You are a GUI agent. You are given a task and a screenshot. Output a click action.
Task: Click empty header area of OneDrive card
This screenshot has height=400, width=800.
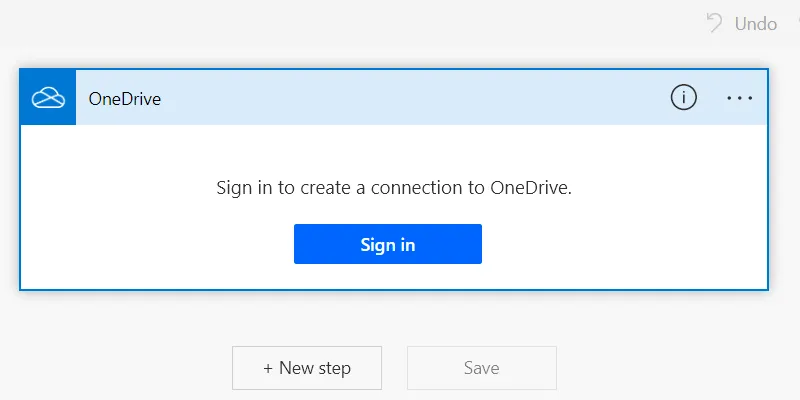(x=400, y=98)
